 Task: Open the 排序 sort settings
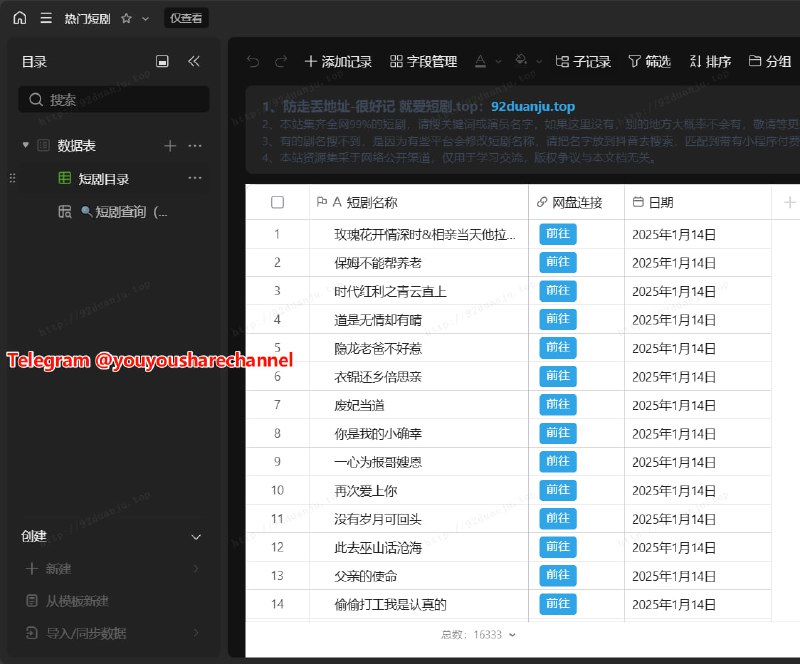coord(710,61)
